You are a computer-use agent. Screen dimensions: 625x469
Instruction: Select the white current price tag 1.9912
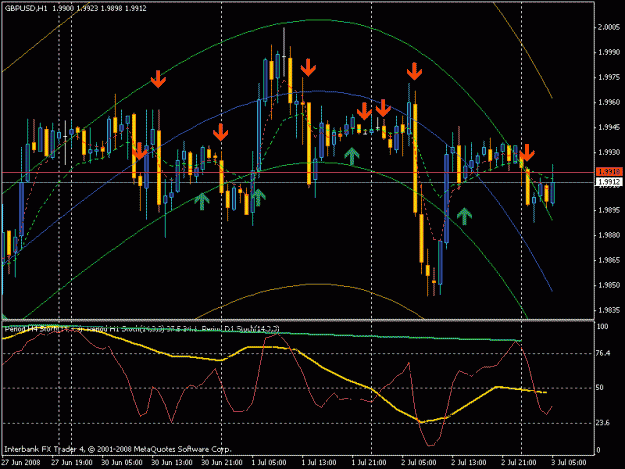coord(609,182)
